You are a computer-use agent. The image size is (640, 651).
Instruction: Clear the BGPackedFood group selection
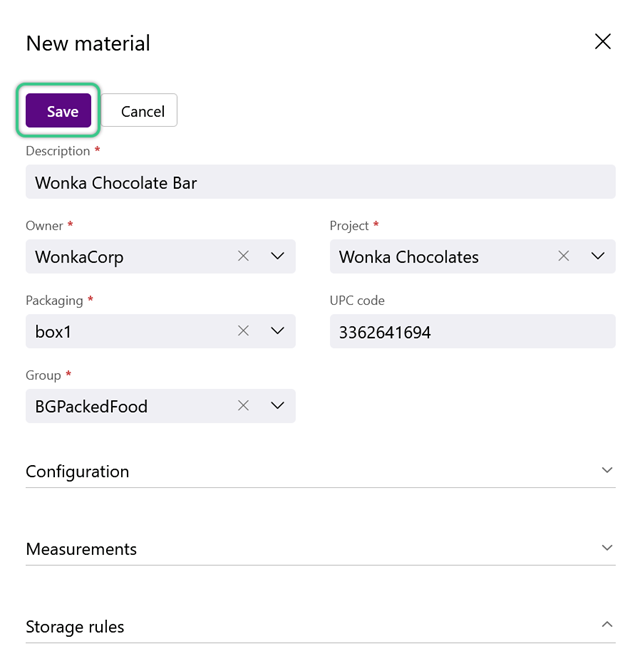click(243, 406)
